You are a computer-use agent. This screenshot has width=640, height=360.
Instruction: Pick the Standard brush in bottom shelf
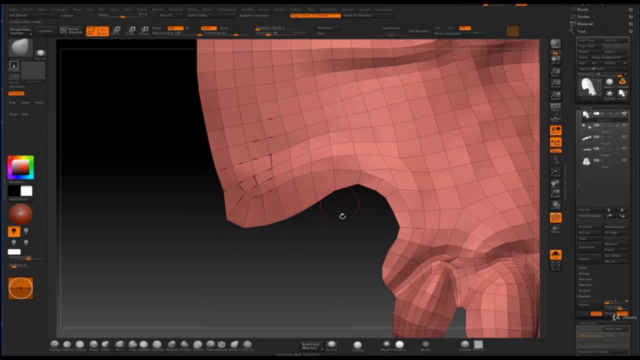point(54,345)
